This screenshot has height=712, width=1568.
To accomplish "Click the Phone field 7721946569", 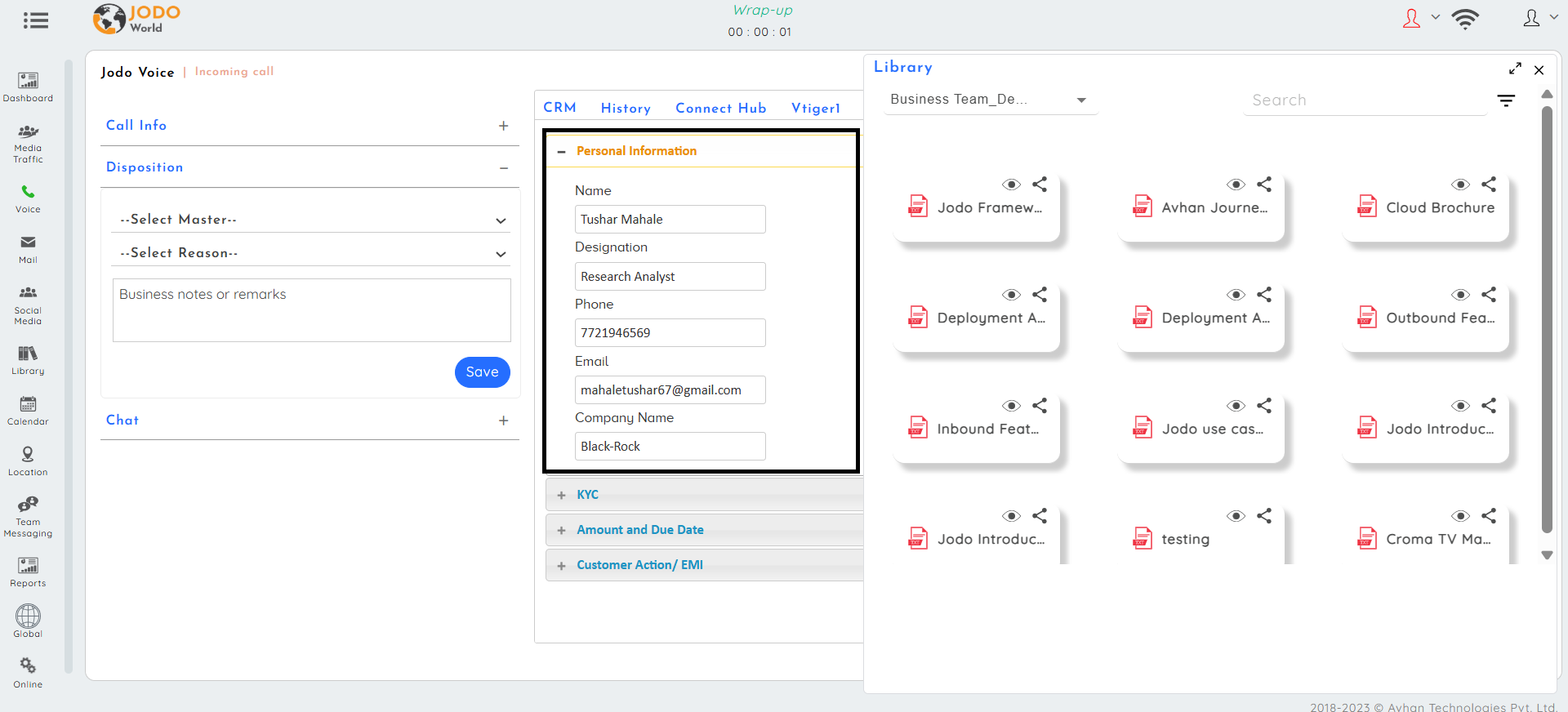I will [670, 333].
